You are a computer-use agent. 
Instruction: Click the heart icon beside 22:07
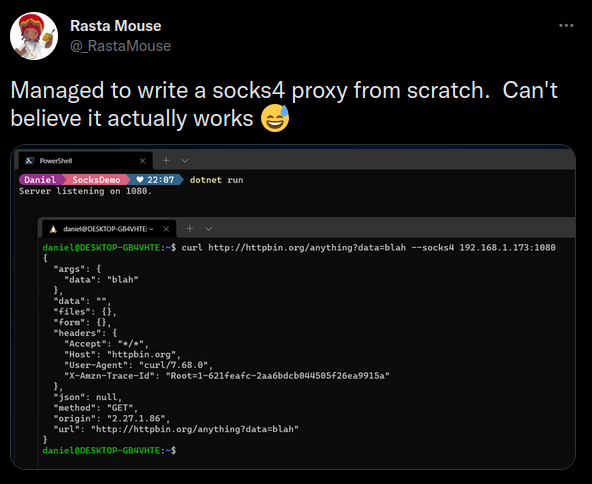point(140,180)
